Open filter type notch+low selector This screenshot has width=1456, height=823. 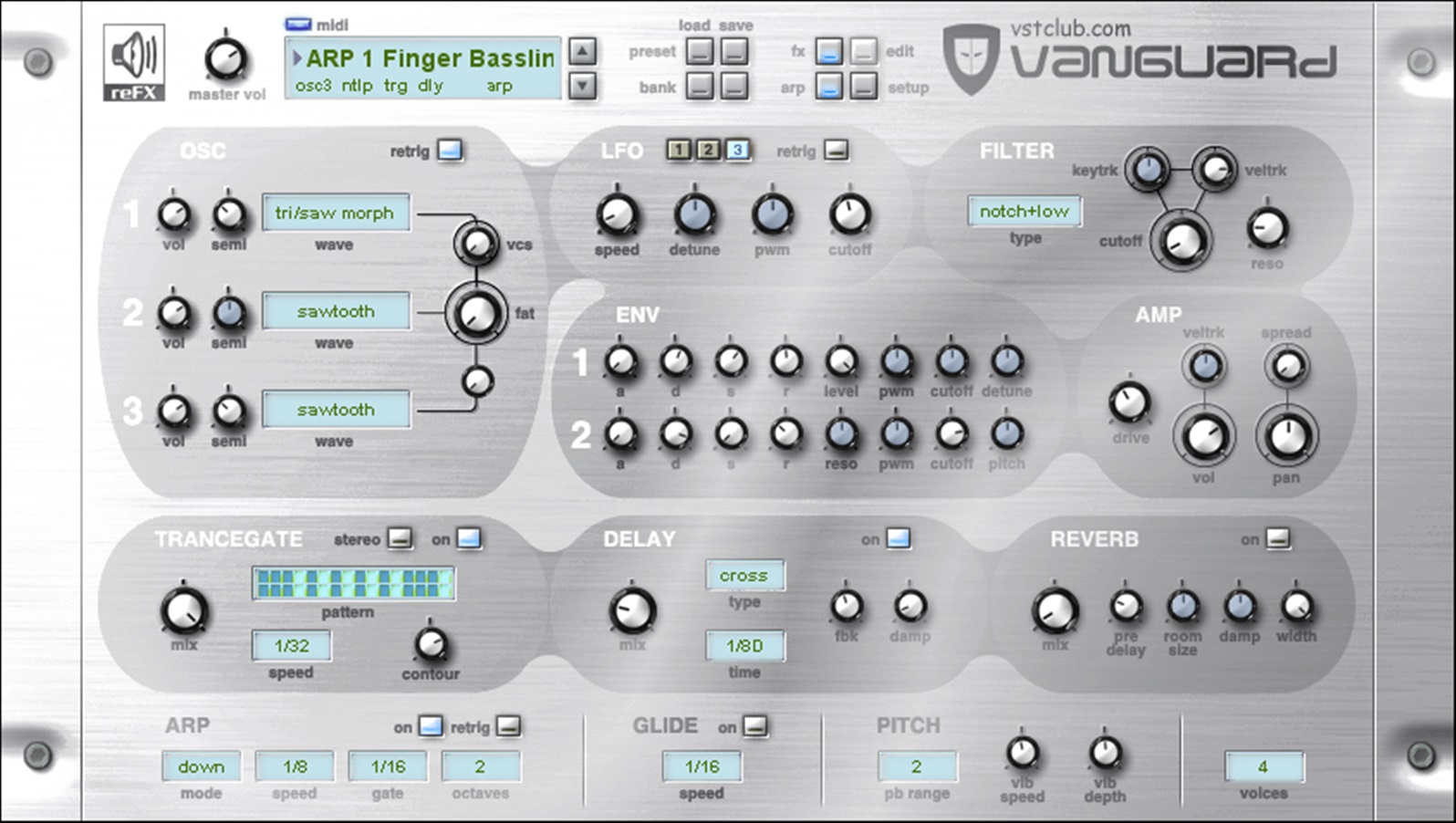(1024, 212)
